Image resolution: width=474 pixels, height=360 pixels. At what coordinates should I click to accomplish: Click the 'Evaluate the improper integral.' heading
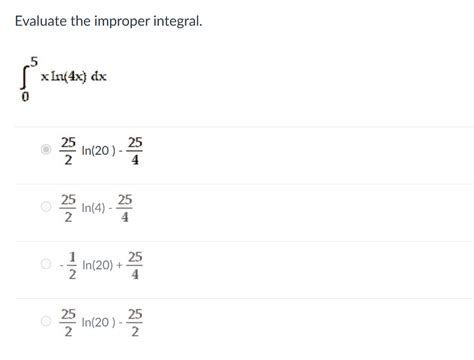click(109, 21)
